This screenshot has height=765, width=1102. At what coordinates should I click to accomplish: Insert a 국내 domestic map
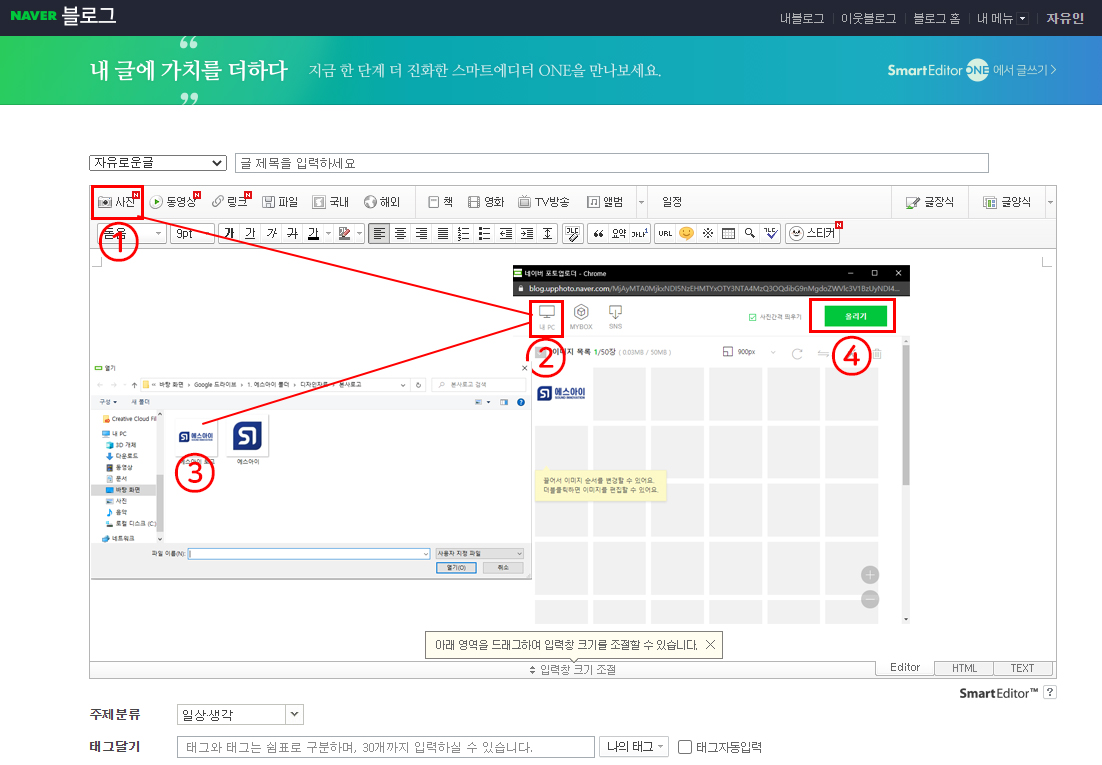pos(330,202)
